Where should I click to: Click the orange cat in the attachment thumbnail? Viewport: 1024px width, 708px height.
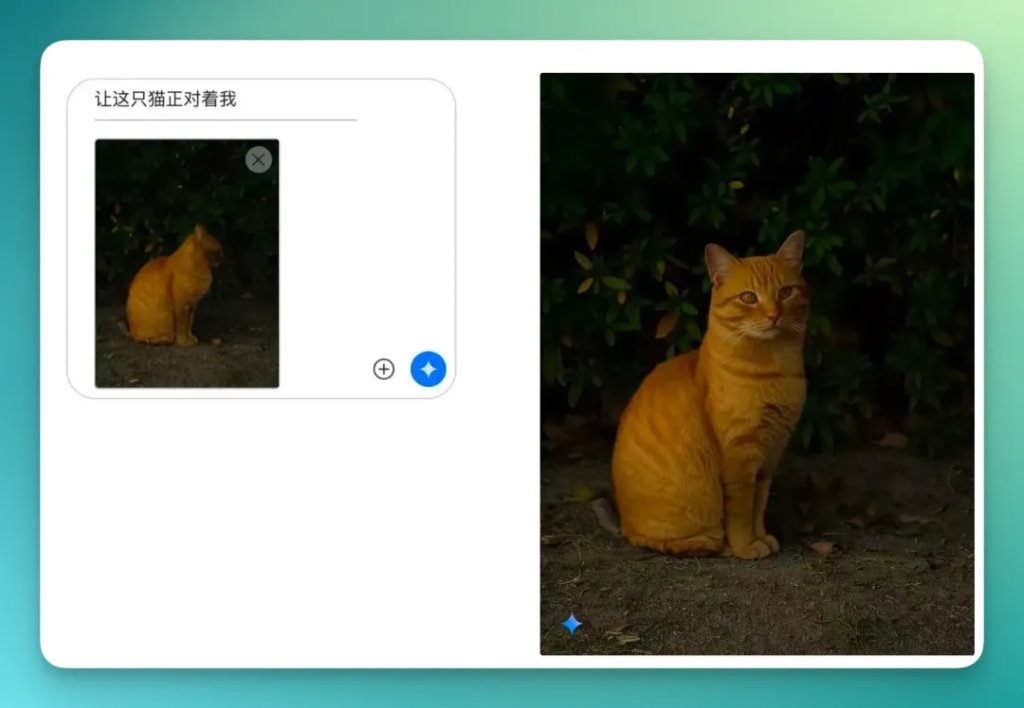[173, 286]
